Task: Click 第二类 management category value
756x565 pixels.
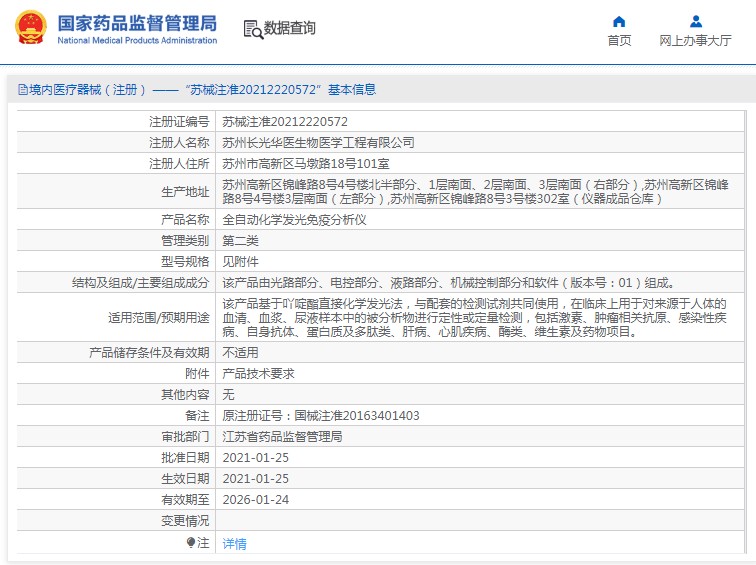Action: (240, 241)
